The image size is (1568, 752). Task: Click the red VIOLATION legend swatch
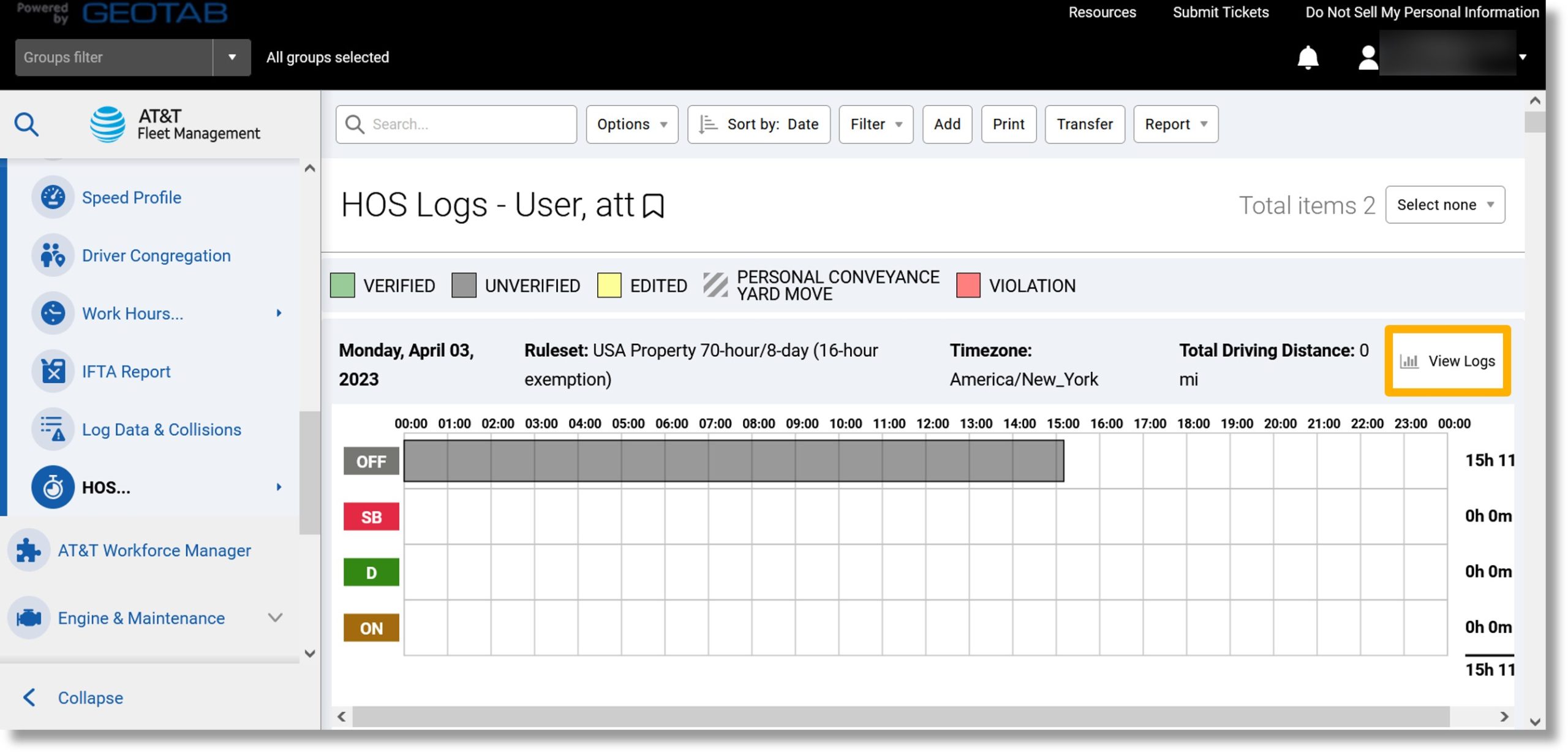[x=968, y=286]
